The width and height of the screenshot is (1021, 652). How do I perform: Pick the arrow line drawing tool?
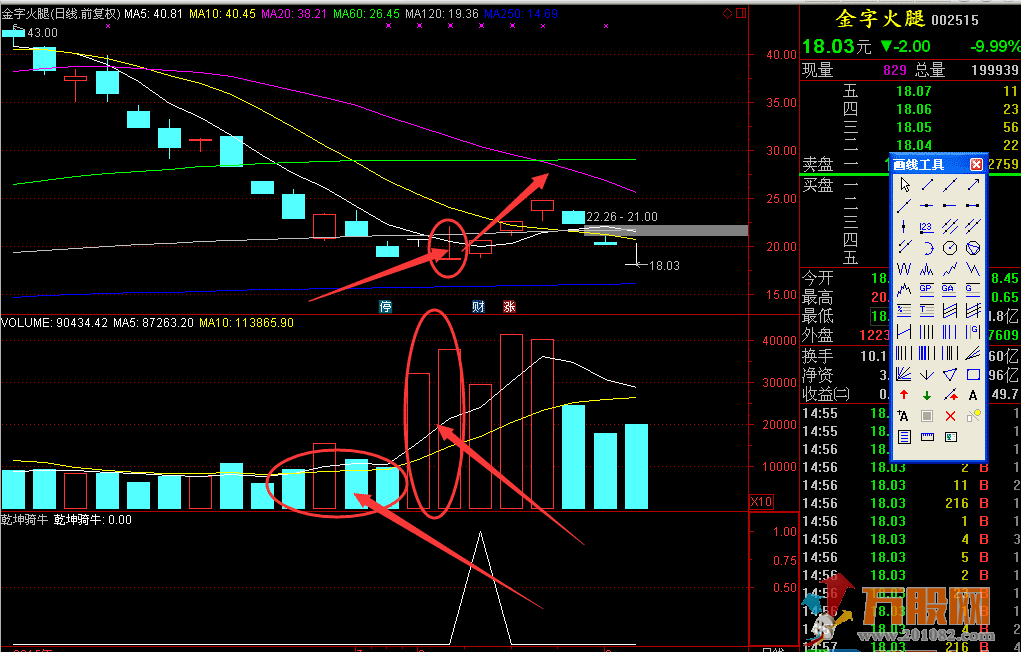click(973, 185)
